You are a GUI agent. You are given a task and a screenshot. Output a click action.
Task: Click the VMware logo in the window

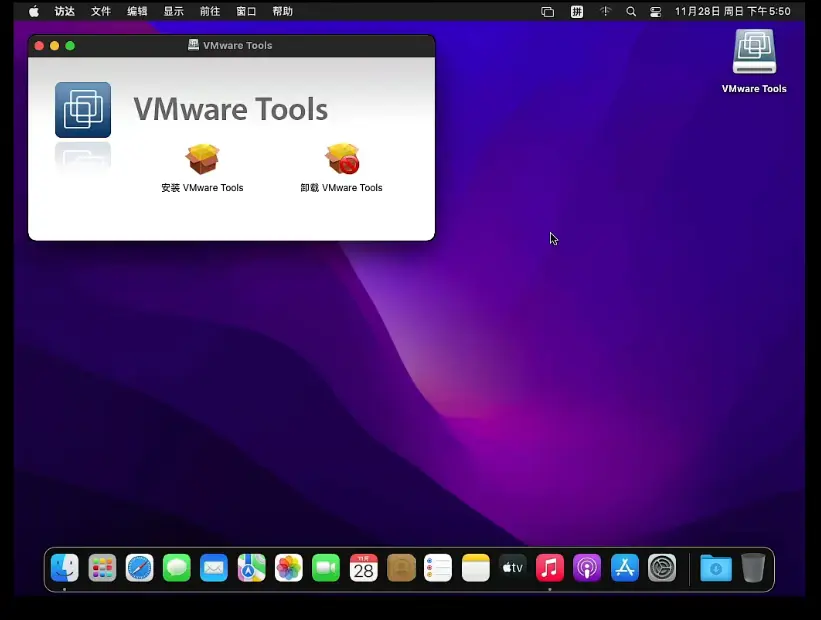(83, 110)
